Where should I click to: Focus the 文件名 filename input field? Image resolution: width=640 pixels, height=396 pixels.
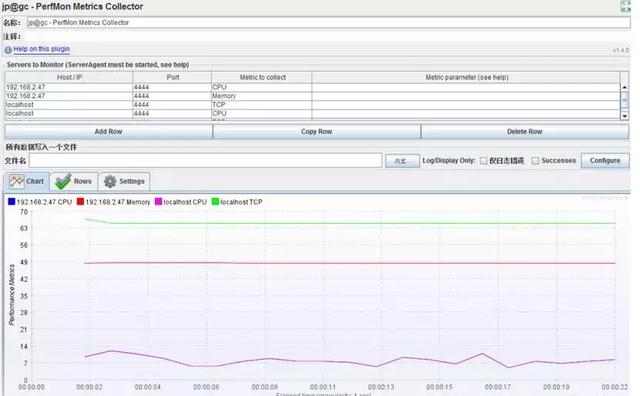205,160
